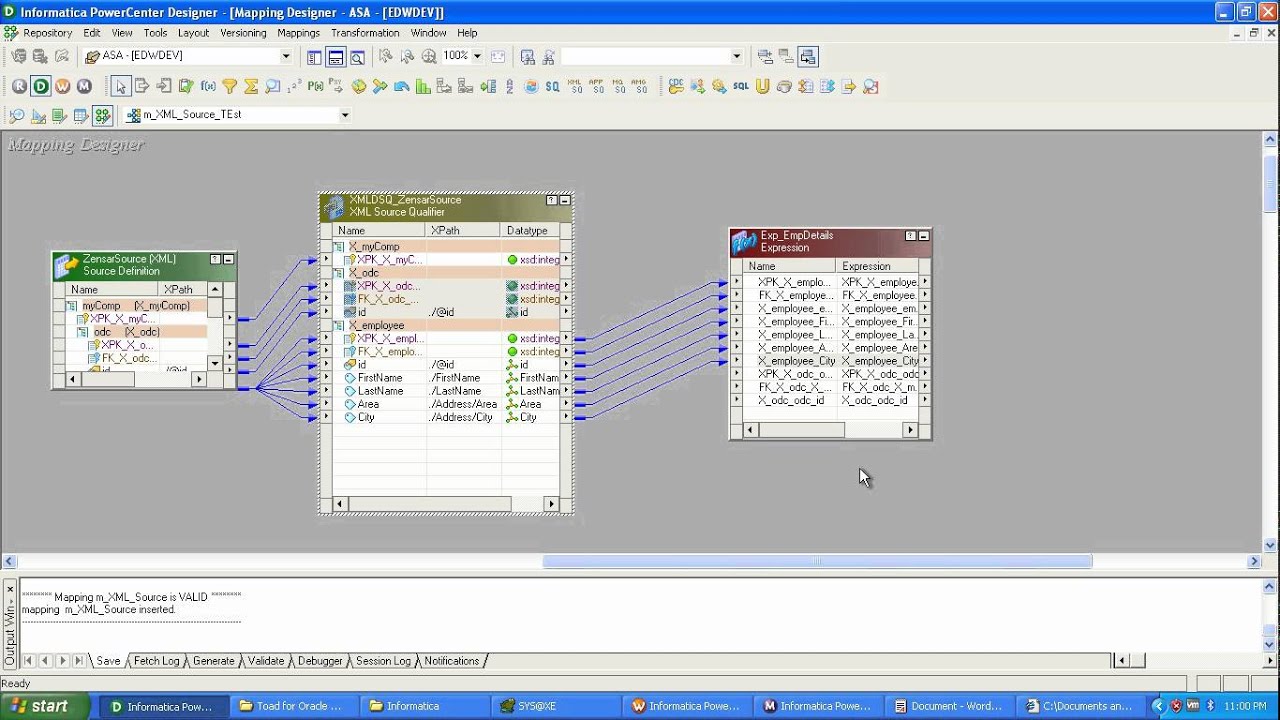Open the Layout menu
The image size is (1280, 720).
[x=193, y=33]
